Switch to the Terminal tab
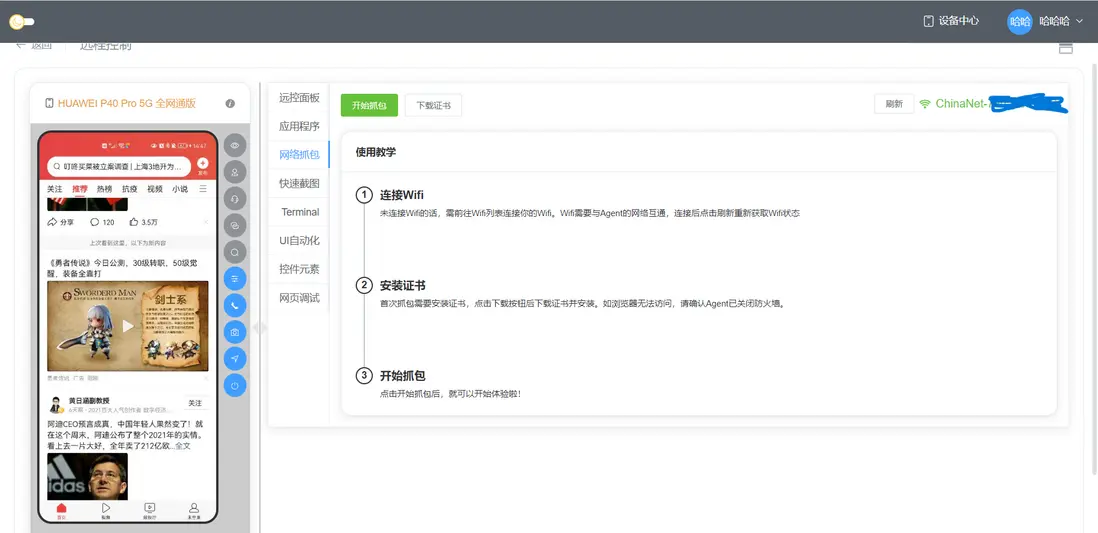The height and width of the screenshot is (533, 1098). (300, 212)
